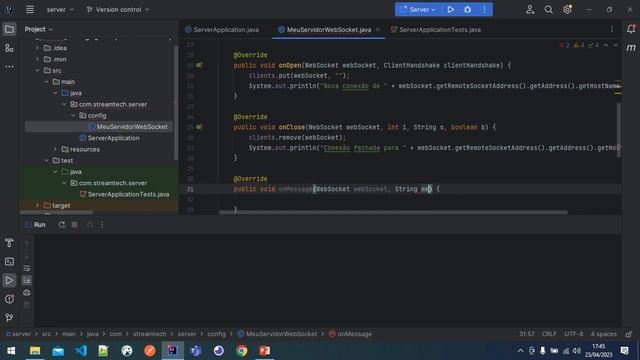This screenshot has height=360, width=640.
Task: Collapse the main folder
Action: (x=47, y=82)
